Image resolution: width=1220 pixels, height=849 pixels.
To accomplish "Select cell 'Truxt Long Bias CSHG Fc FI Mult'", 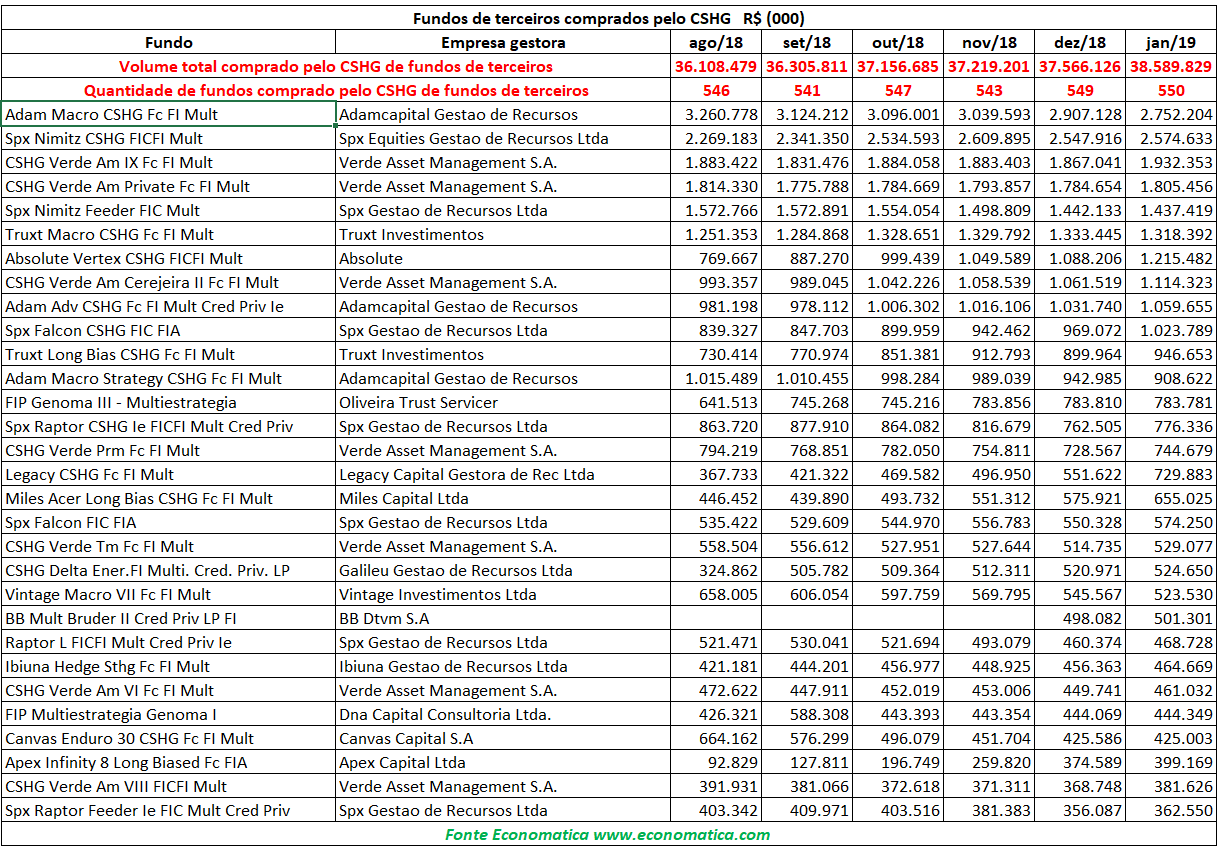I will [168, 355].
